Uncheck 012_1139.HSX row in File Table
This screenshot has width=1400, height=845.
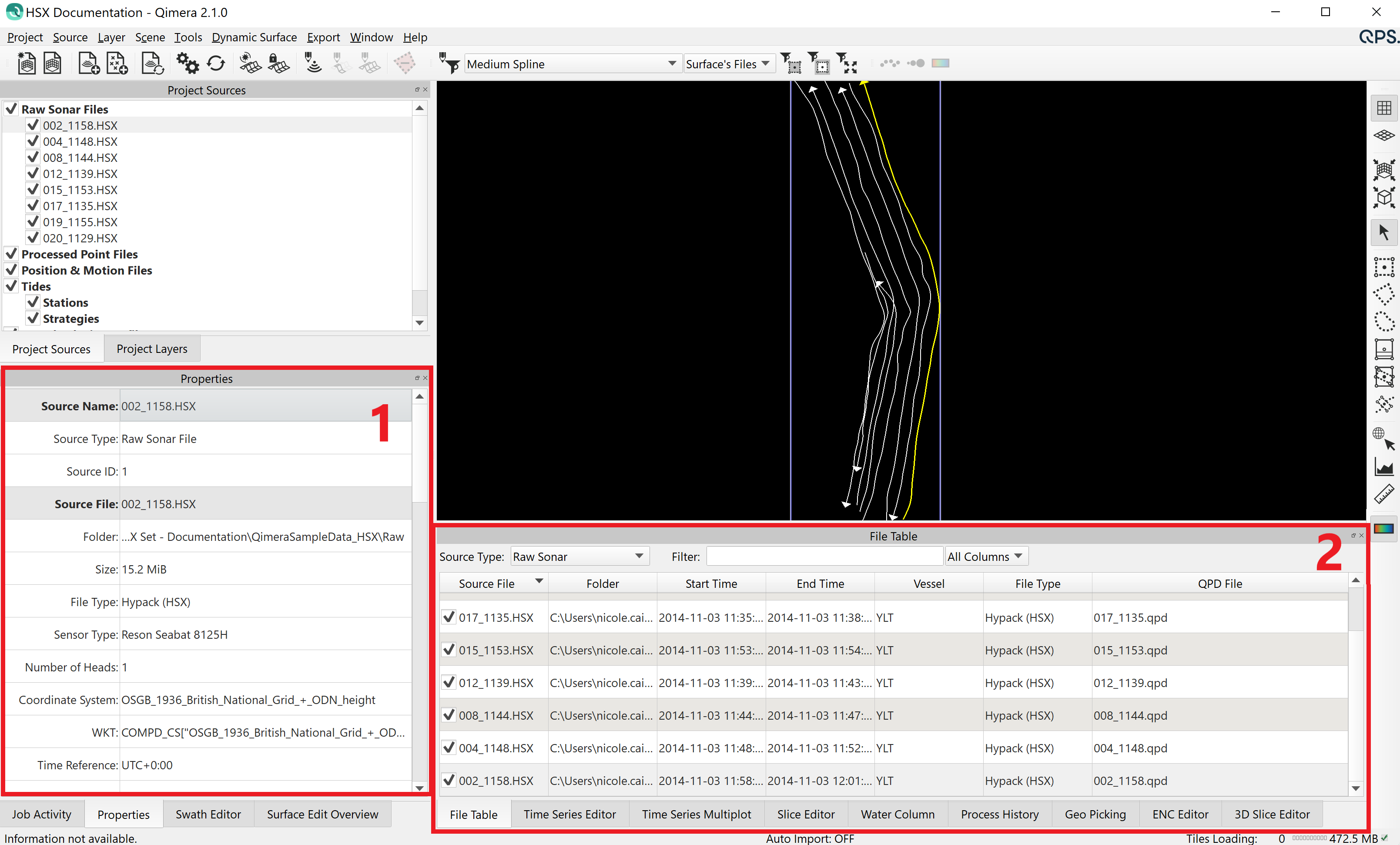pos(449,682)
